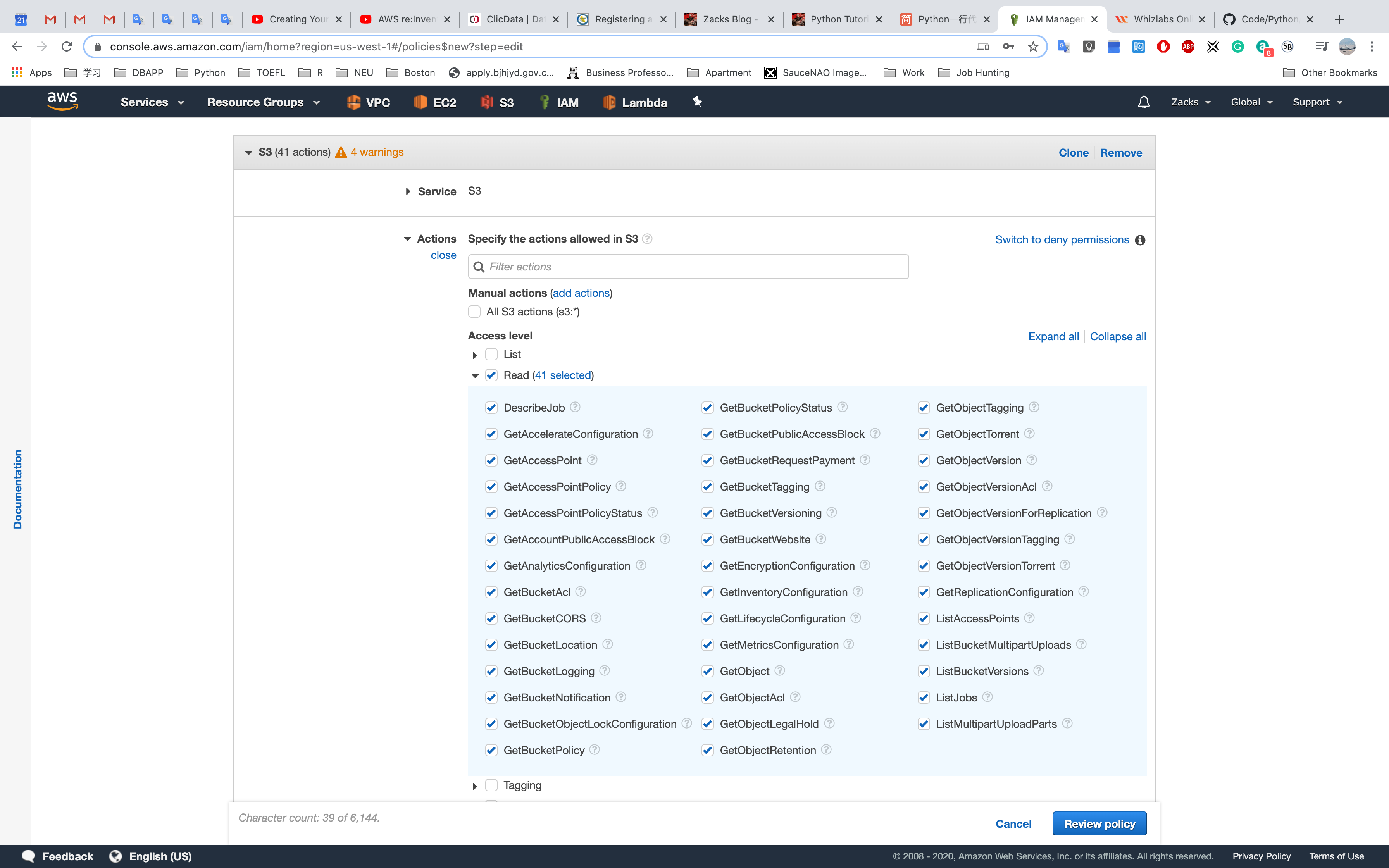Check the All S3 actions checkbox

click(474, 312)
